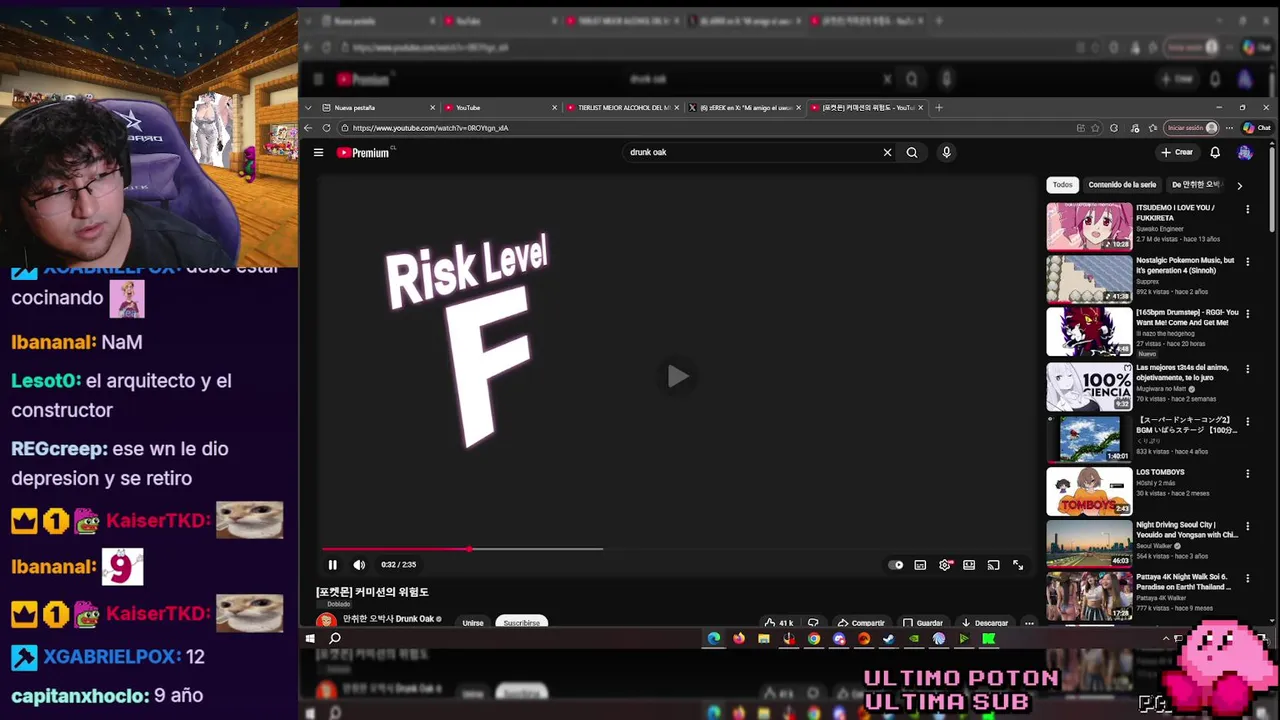Select the 'Contenido de la serie' chip
The image size is (1280, 720).
(x=1122, y=185)
